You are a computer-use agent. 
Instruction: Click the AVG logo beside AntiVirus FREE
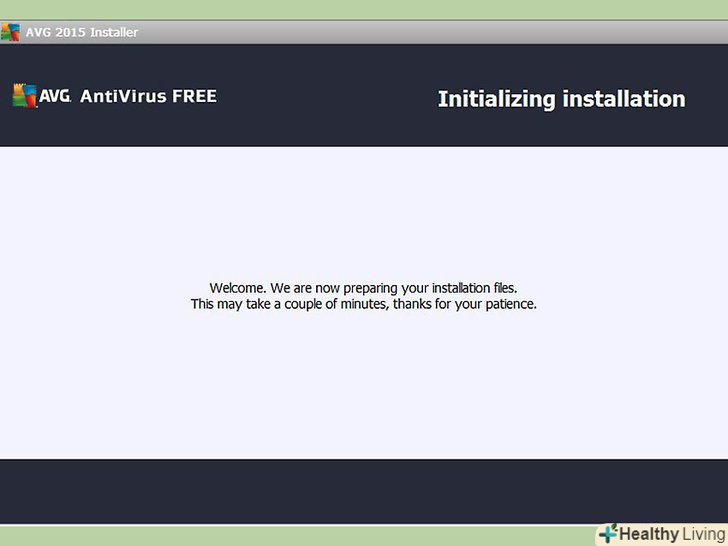(42, 96)
